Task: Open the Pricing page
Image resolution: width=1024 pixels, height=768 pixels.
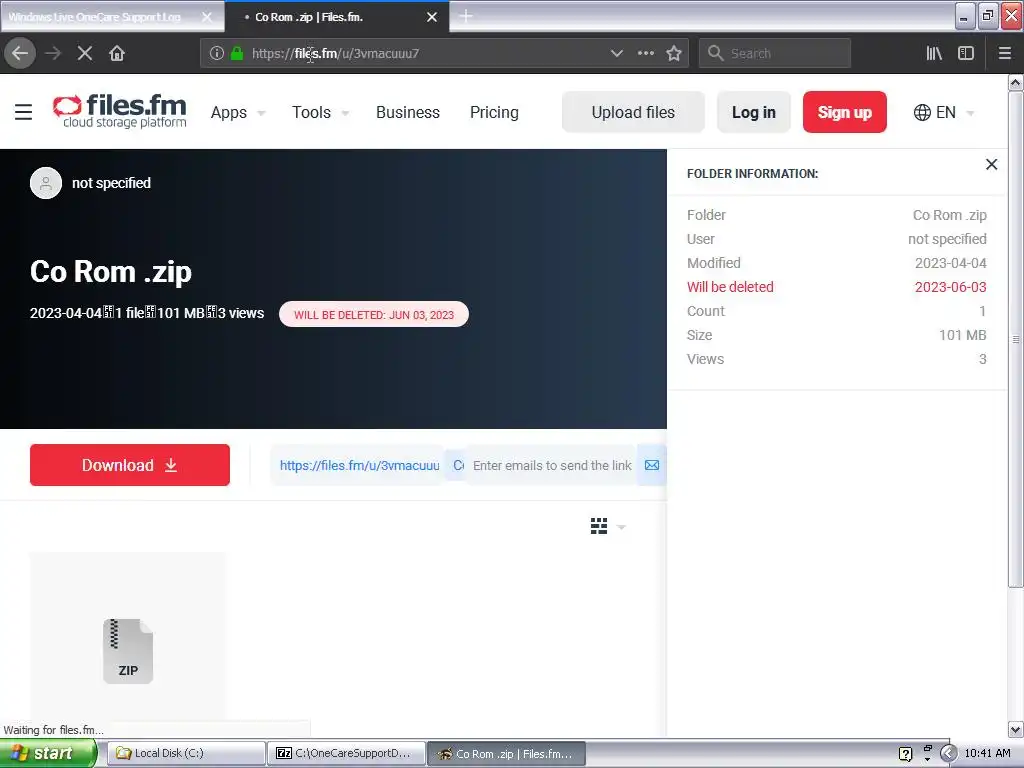Action: (x=494, y=112)
